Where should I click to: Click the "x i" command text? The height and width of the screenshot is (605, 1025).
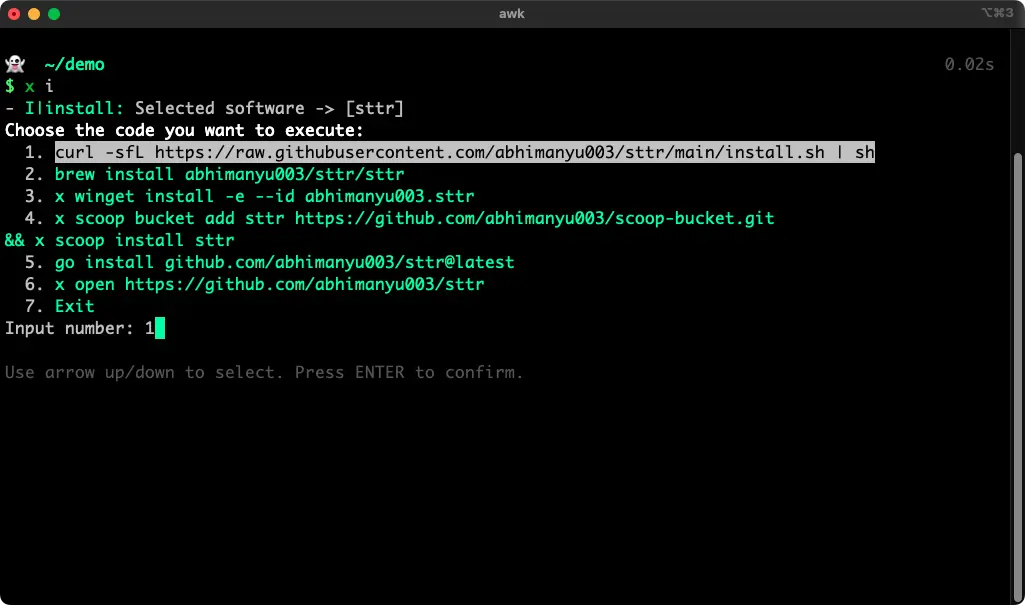[39, 86]
